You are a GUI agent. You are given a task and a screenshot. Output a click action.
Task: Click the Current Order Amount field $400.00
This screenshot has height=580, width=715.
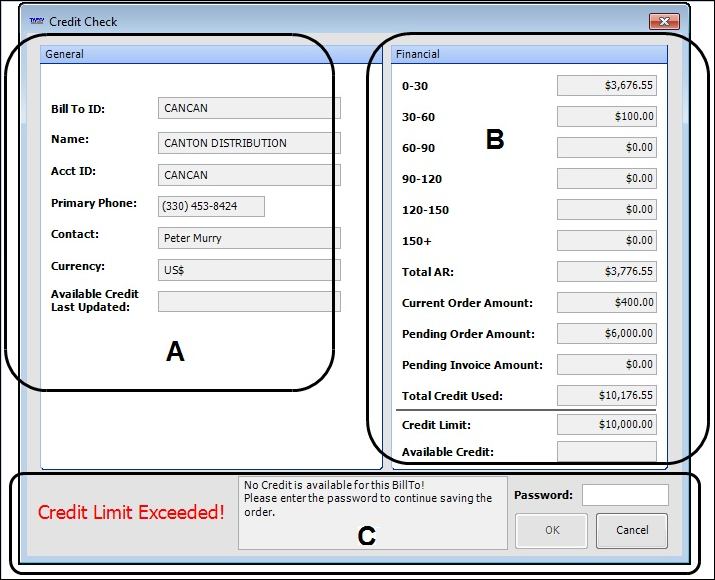pyautogui.click(x=607, y=303)
